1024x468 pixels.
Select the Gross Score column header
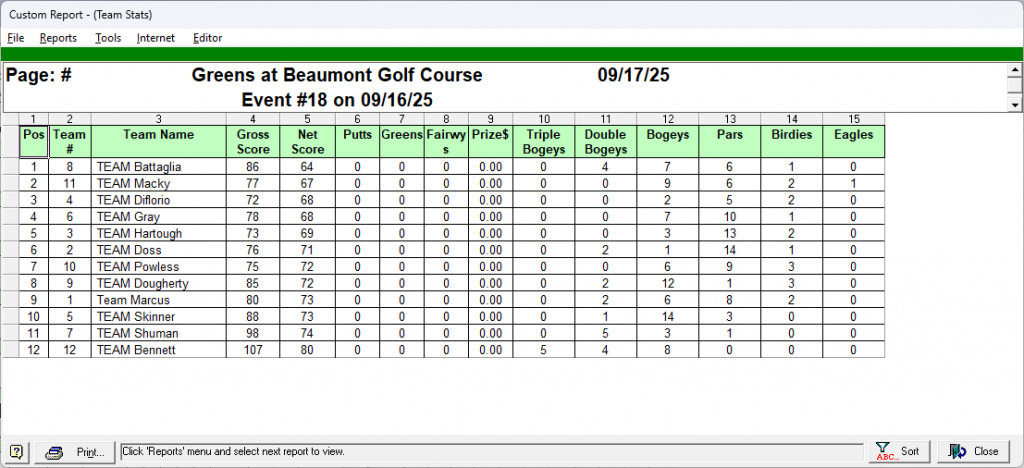253,141
